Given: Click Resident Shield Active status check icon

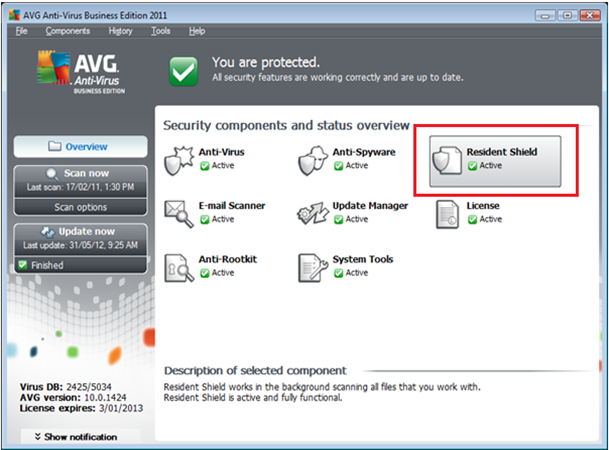Looking at the screenshot, I should click(x=472, y=166).
